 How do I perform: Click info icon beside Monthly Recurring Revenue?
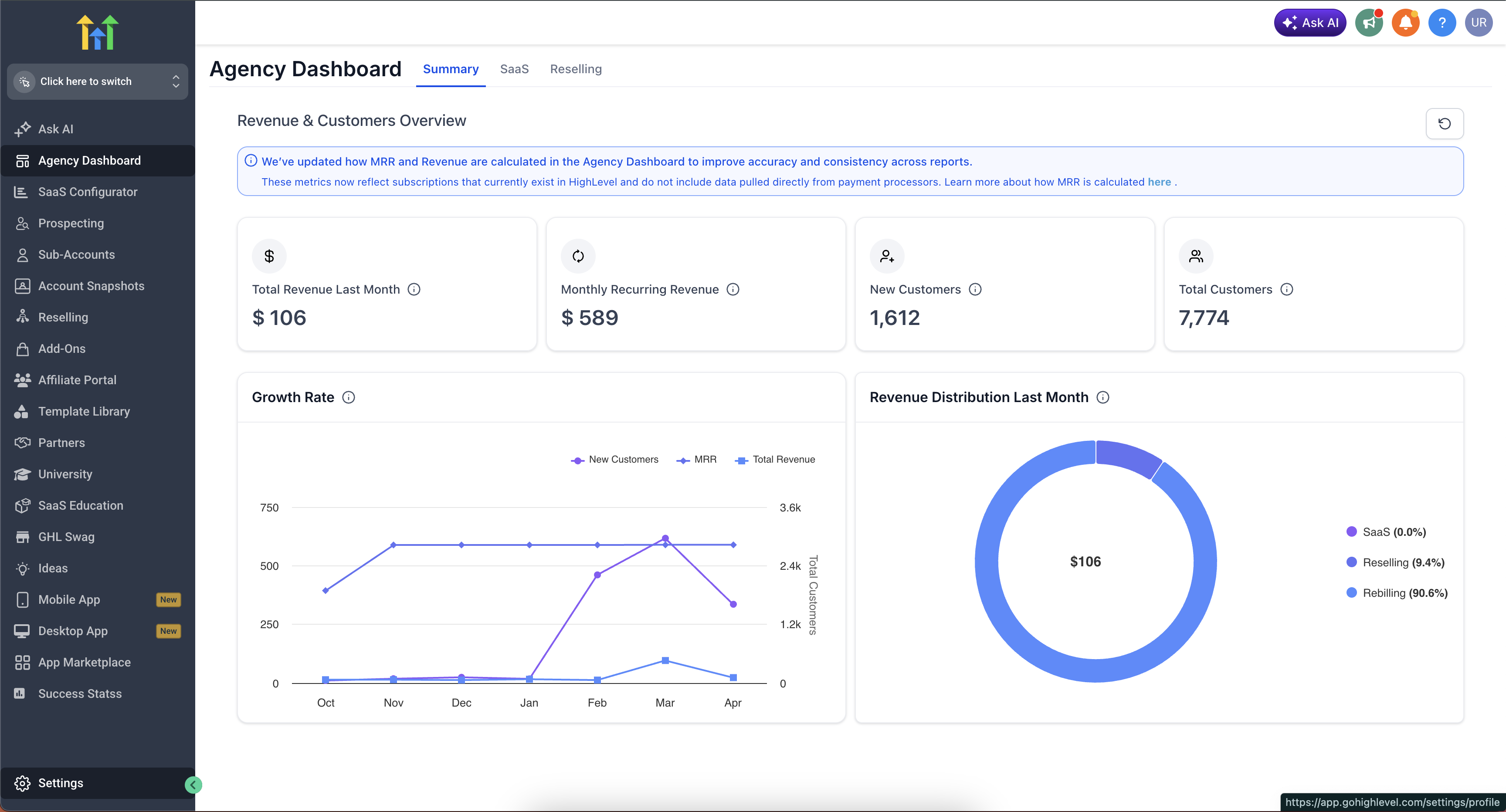click(733, 289)
